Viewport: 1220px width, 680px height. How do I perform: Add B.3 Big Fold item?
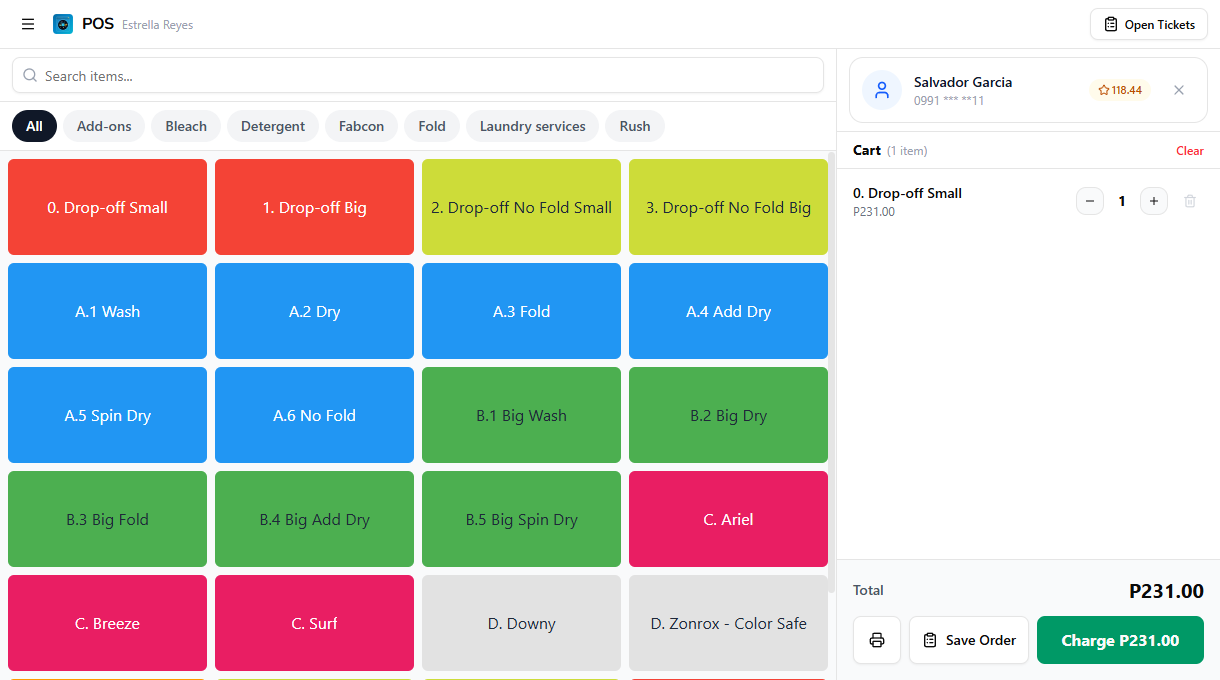tap(107, 519)
